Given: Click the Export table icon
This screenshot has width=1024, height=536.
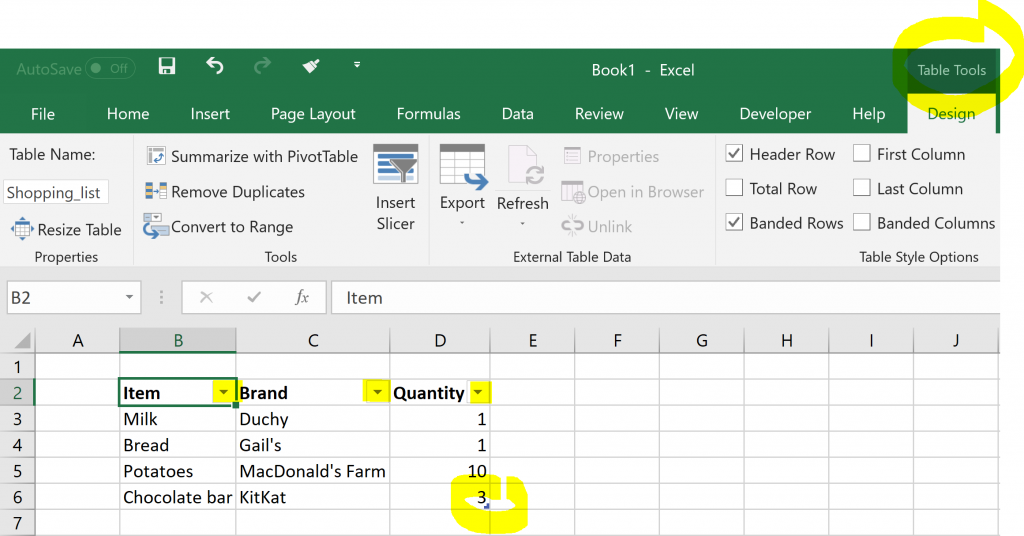Looking at the screenshot, I should (462, 166).
